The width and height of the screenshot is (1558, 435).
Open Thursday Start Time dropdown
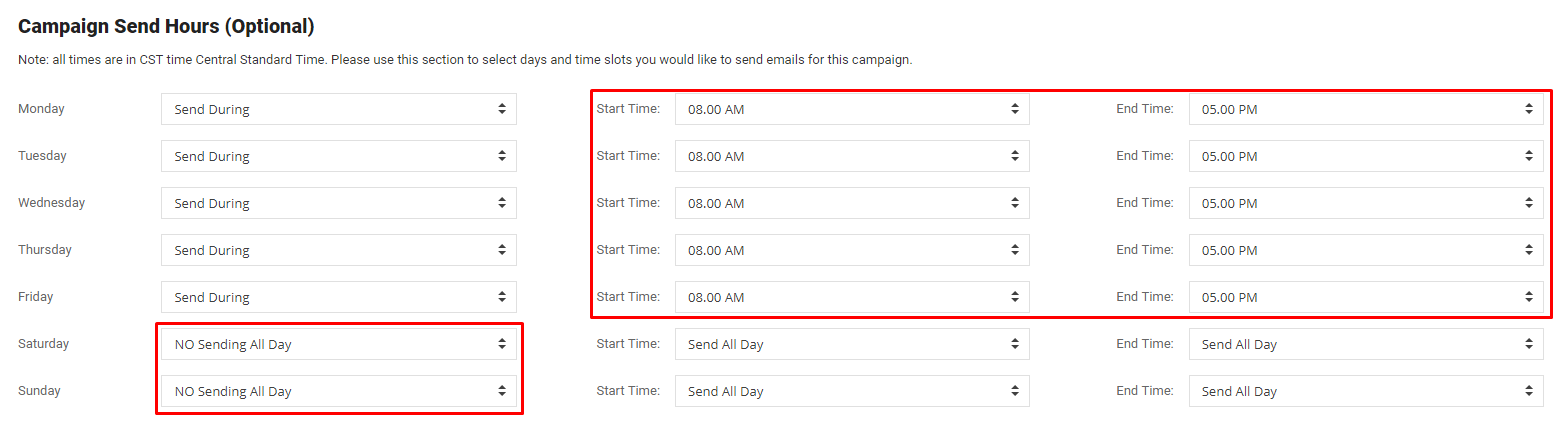(852, 250)
